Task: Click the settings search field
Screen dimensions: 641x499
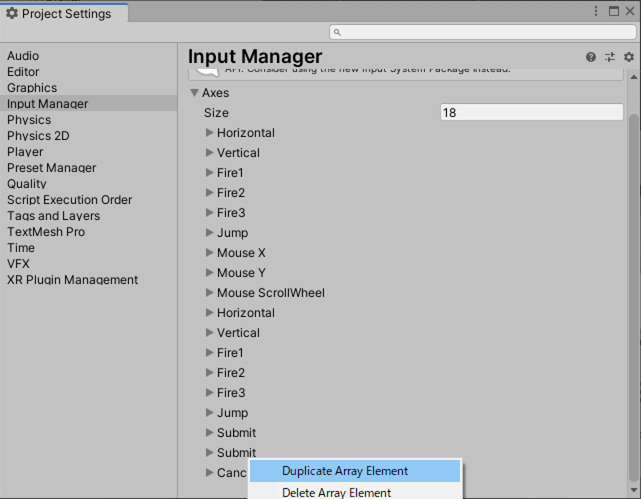Action: coord(483,32)
